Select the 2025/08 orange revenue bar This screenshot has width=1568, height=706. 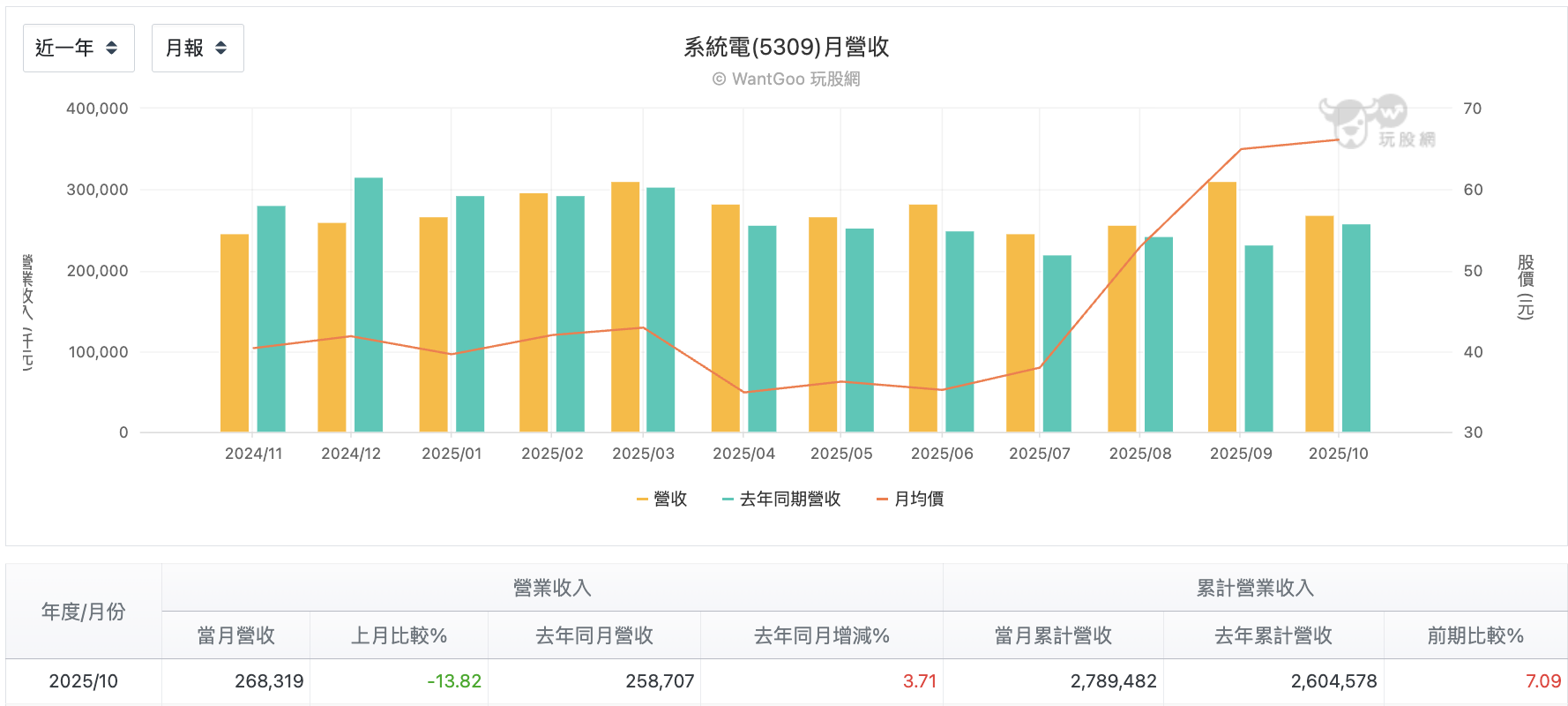pos(1122,329)
